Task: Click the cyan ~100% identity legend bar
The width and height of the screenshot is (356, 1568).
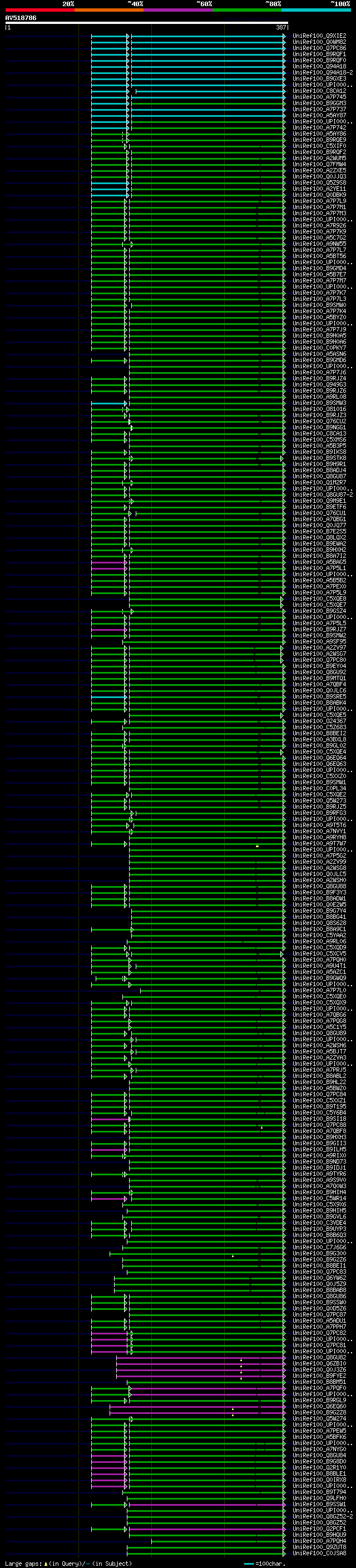Action: tap(316, 10)
